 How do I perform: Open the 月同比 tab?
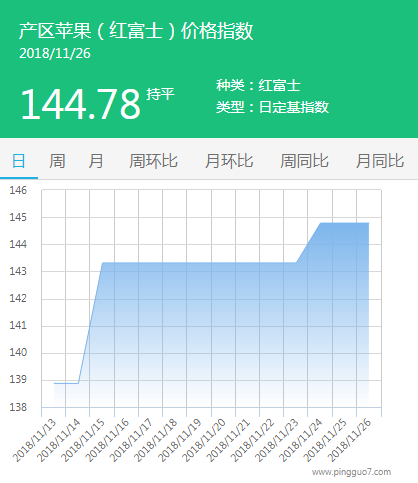pyautogui.click(x=380, y=161)
